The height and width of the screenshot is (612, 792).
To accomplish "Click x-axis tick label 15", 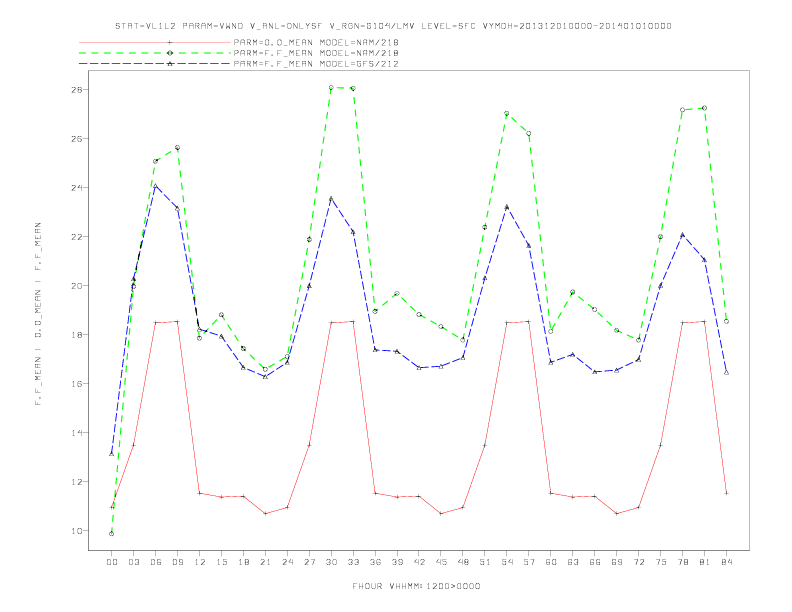I will tap(221, 562).
